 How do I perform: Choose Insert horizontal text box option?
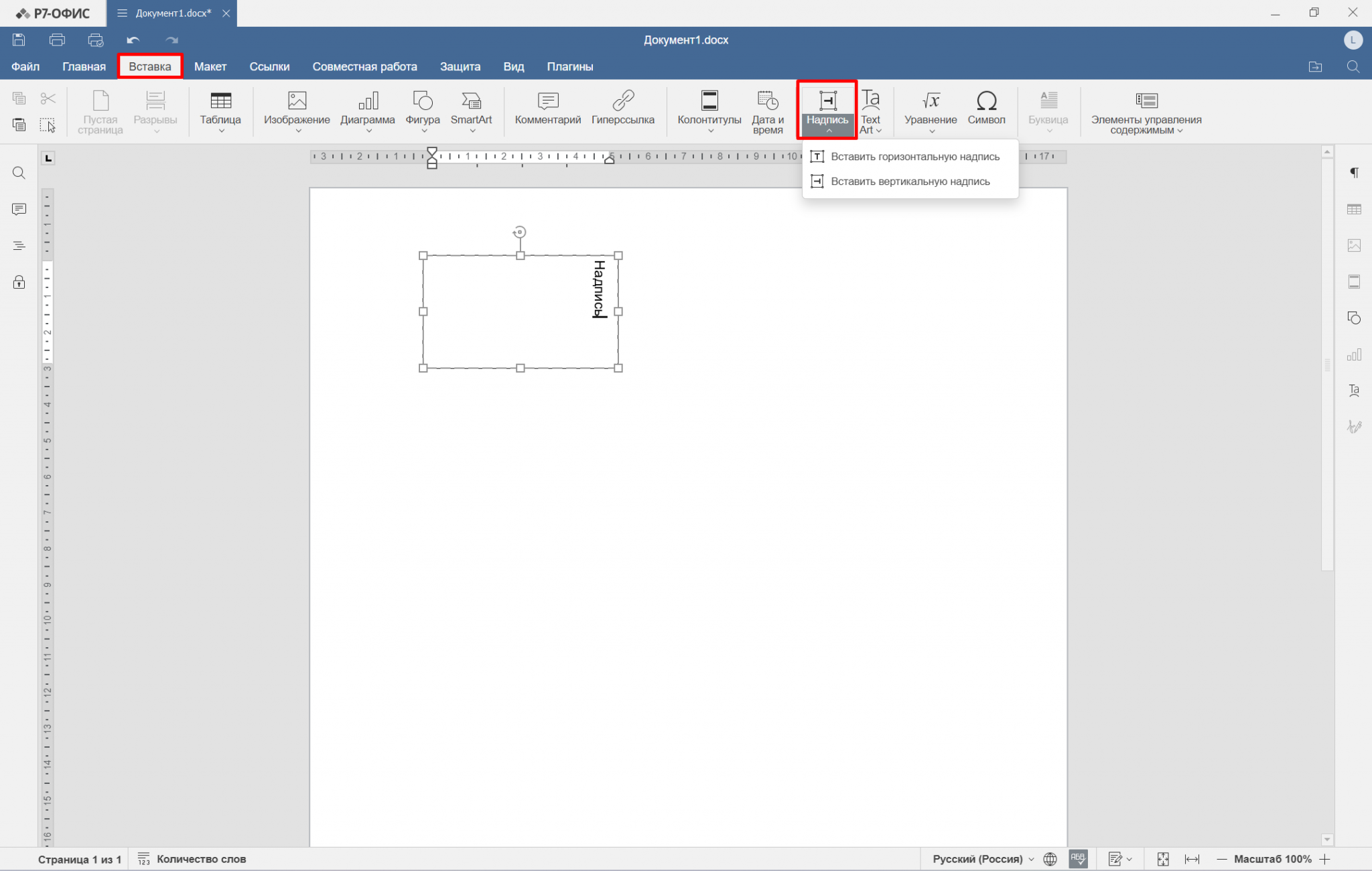(x=914, y=157)
